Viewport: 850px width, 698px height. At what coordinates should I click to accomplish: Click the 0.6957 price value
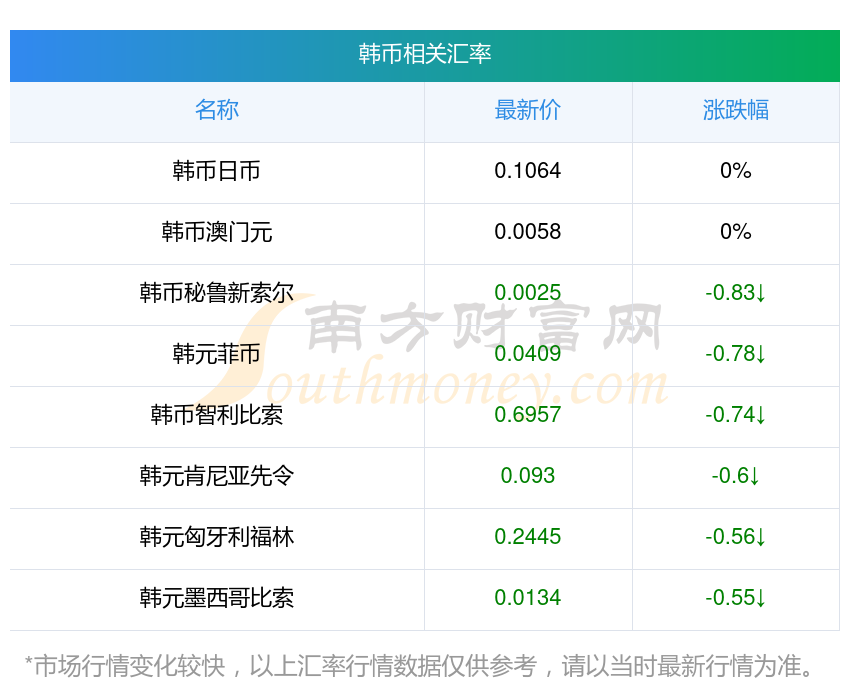click(x=527, y=415)
